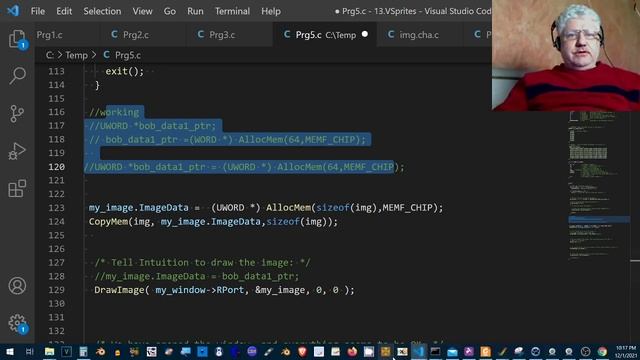
Task: Click the AllocMem(64,MEMF_CHIP) comment on line 118
Action: point(302,140)
